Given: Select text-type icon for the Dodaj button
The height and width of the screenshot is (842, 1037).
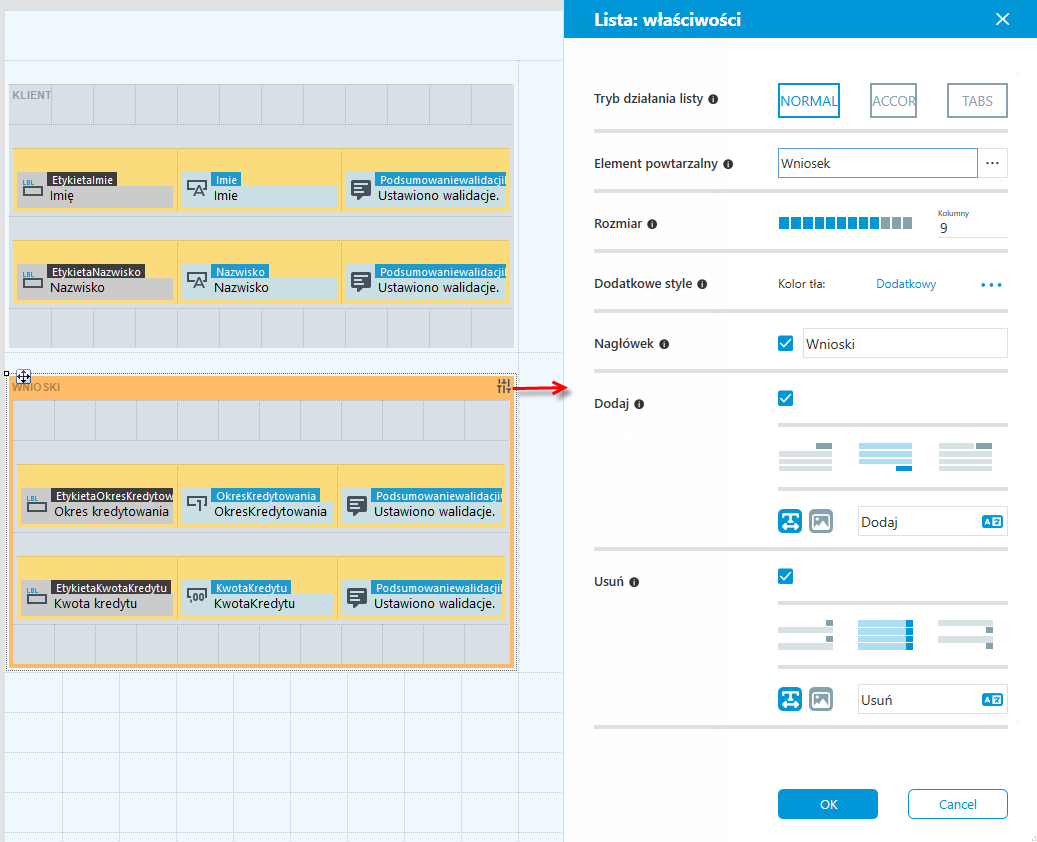Looking at the screenshot, I should coord(790,521).
